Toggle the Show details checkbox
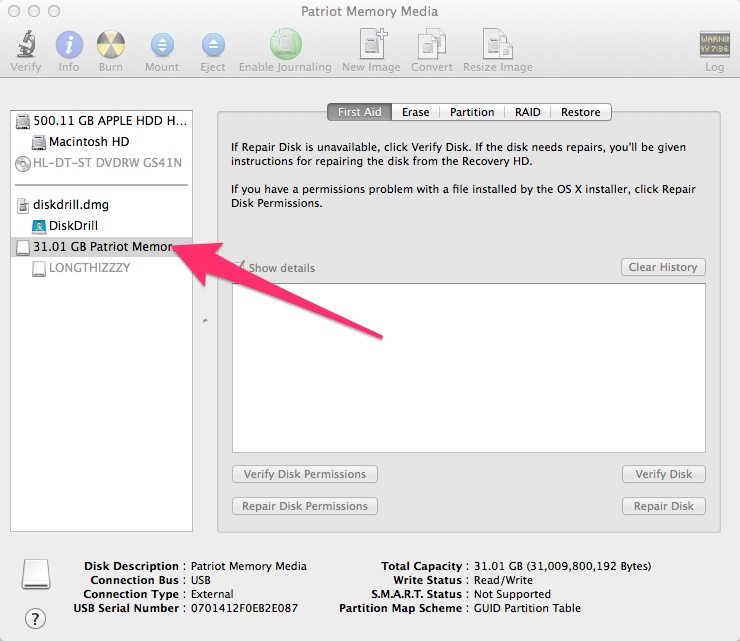Viewport: 740px width, 641px height. [239, 267]
